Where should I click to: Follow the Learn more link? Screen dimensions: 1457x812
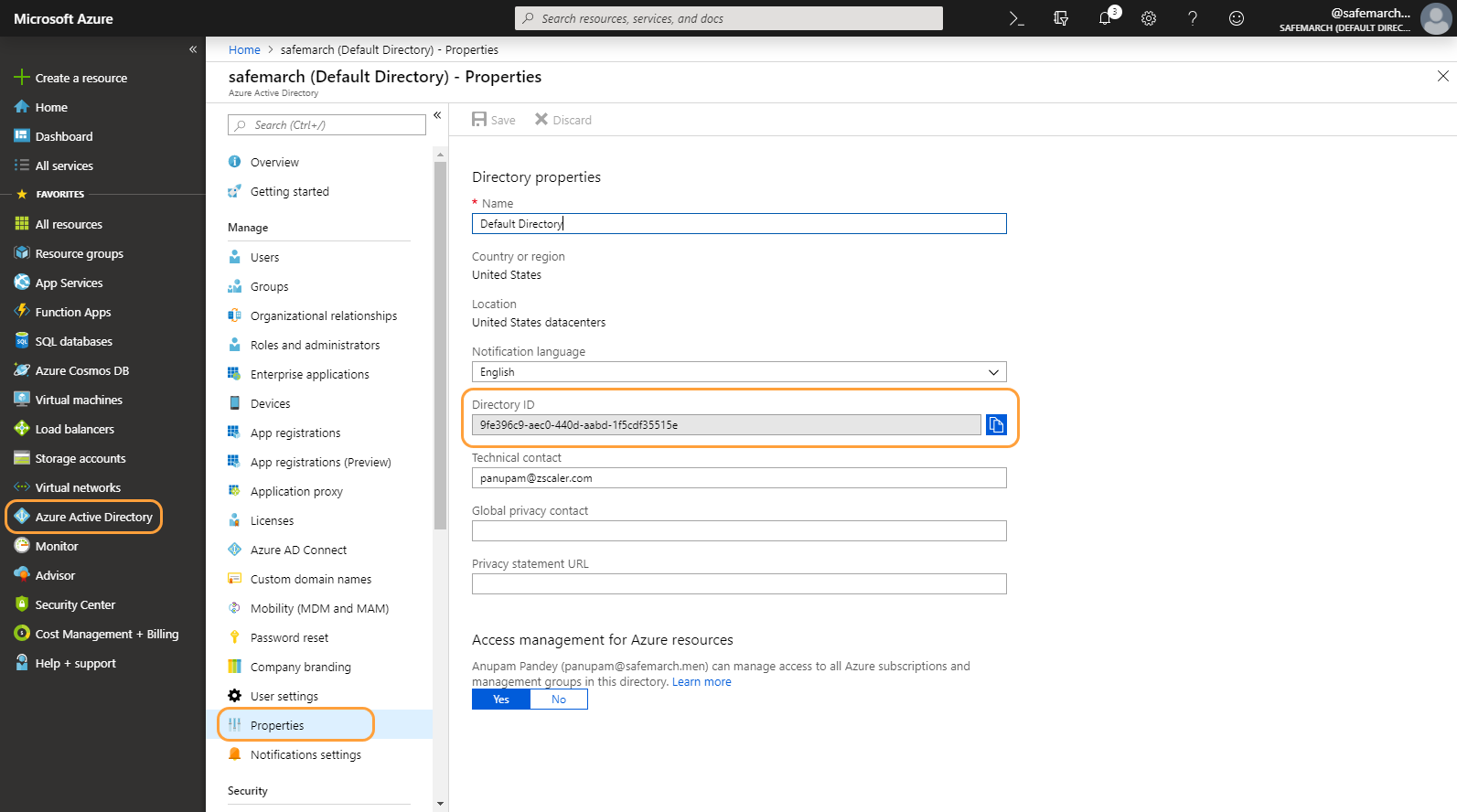(x=702, y=682)
